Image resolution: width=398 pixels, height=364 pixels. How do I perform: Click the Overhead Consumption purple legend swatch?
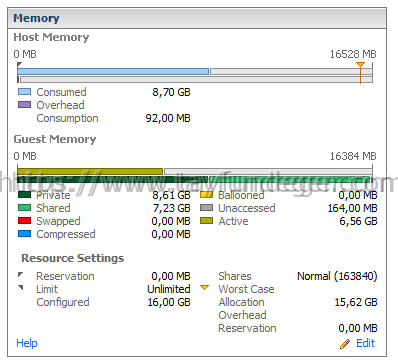24,105
